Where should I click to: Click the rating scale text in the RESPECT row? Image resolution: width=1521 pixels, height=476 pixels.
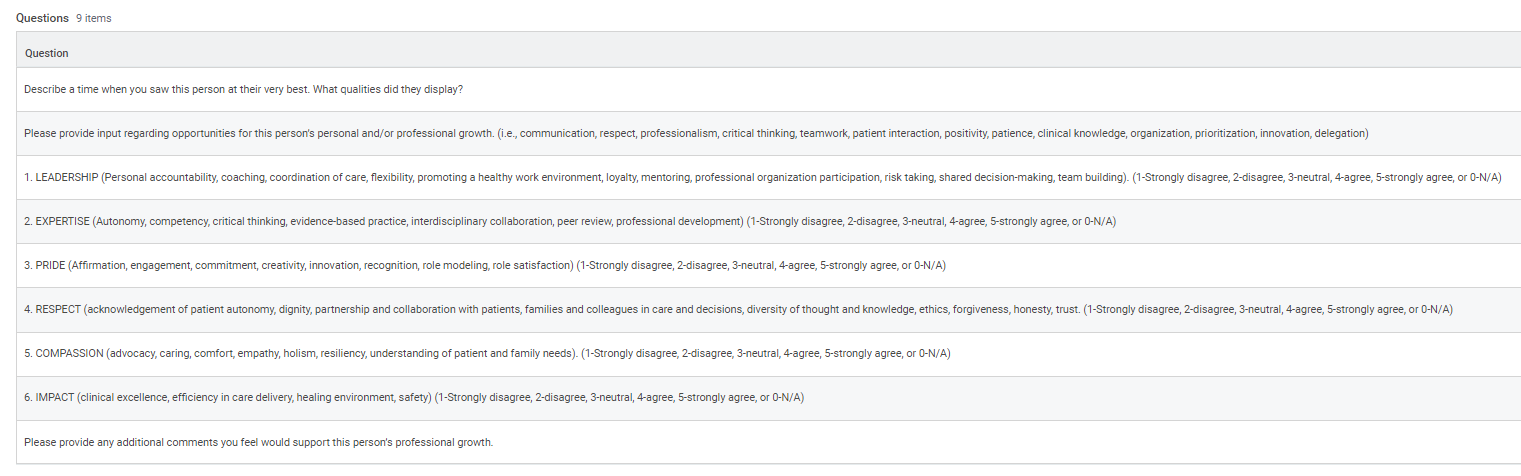(1268, 309)
